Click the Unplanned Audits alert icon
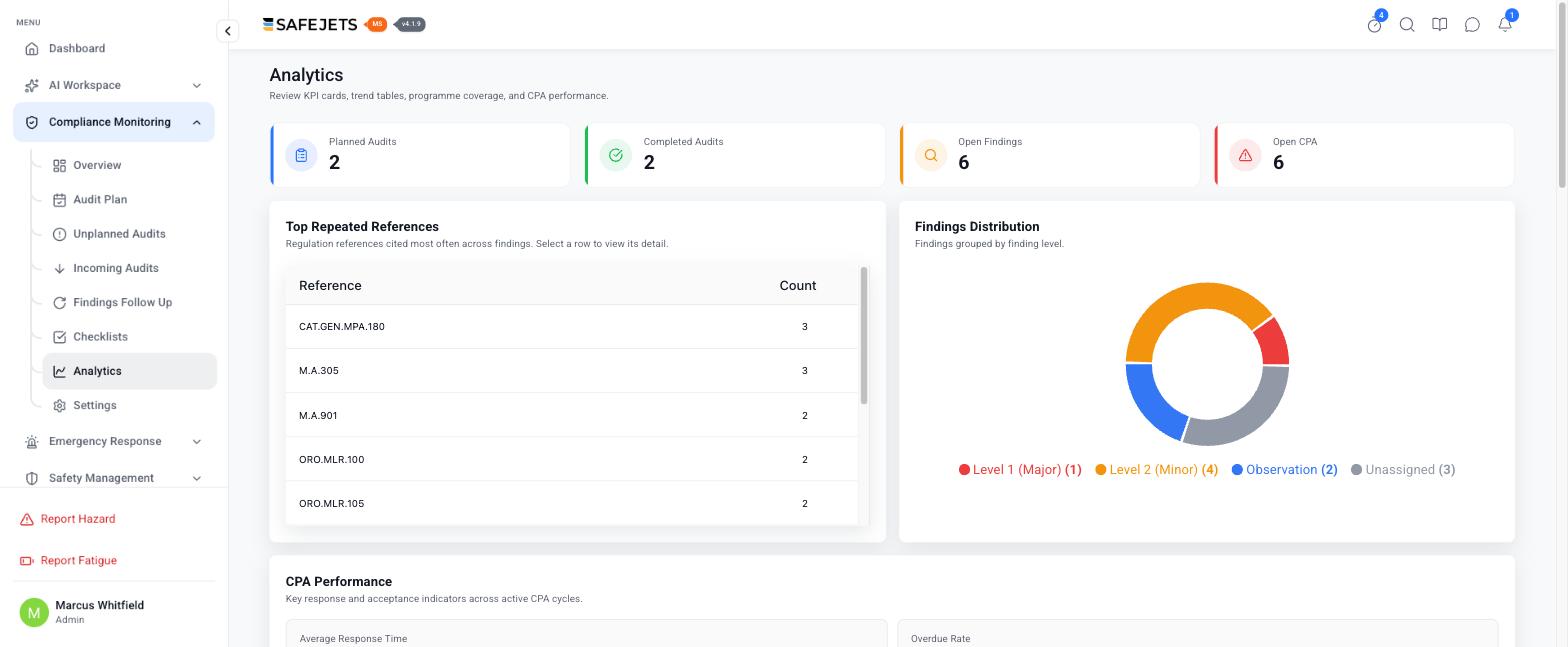The height and width of the screenshot is (647, 1568). (60, 234)
